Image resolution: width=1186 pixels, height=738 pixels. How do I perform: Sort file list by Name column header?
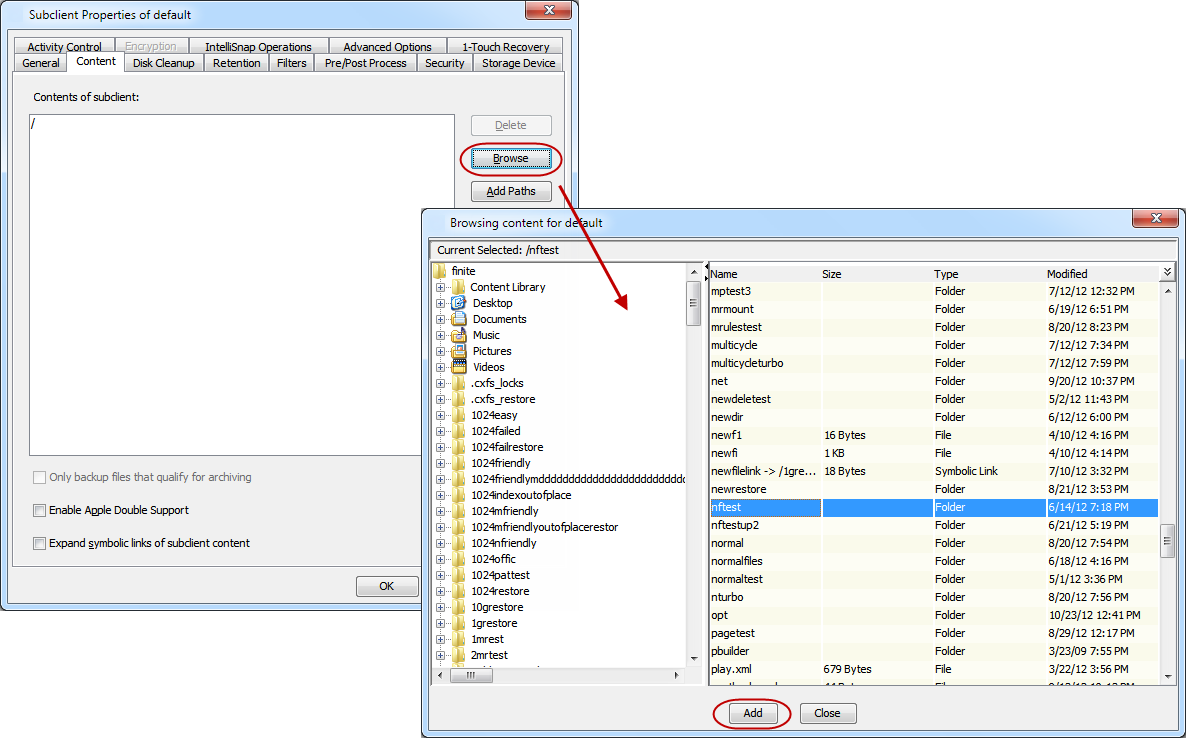coord(760,273)
